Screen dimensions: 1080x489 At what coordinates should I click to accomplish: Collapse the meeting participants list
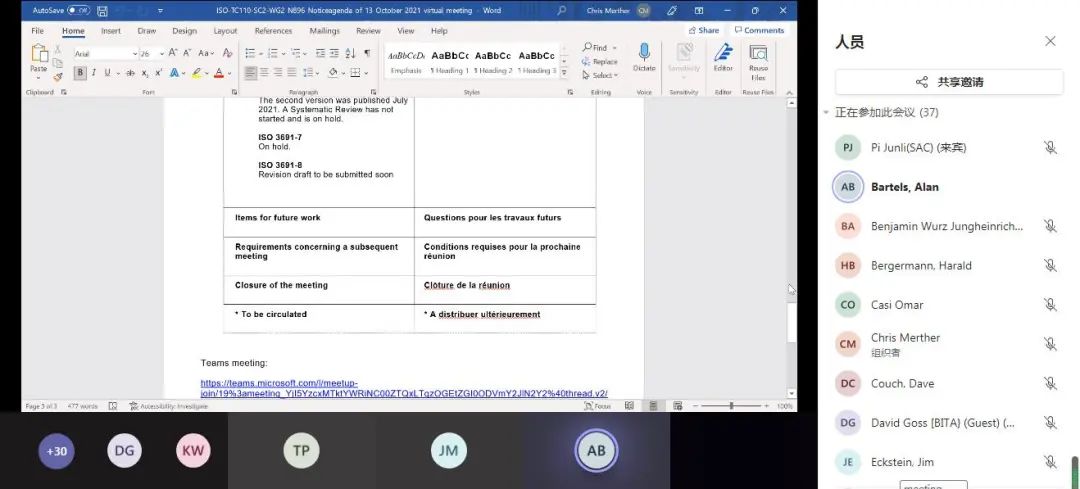click(x=826, y=113)
